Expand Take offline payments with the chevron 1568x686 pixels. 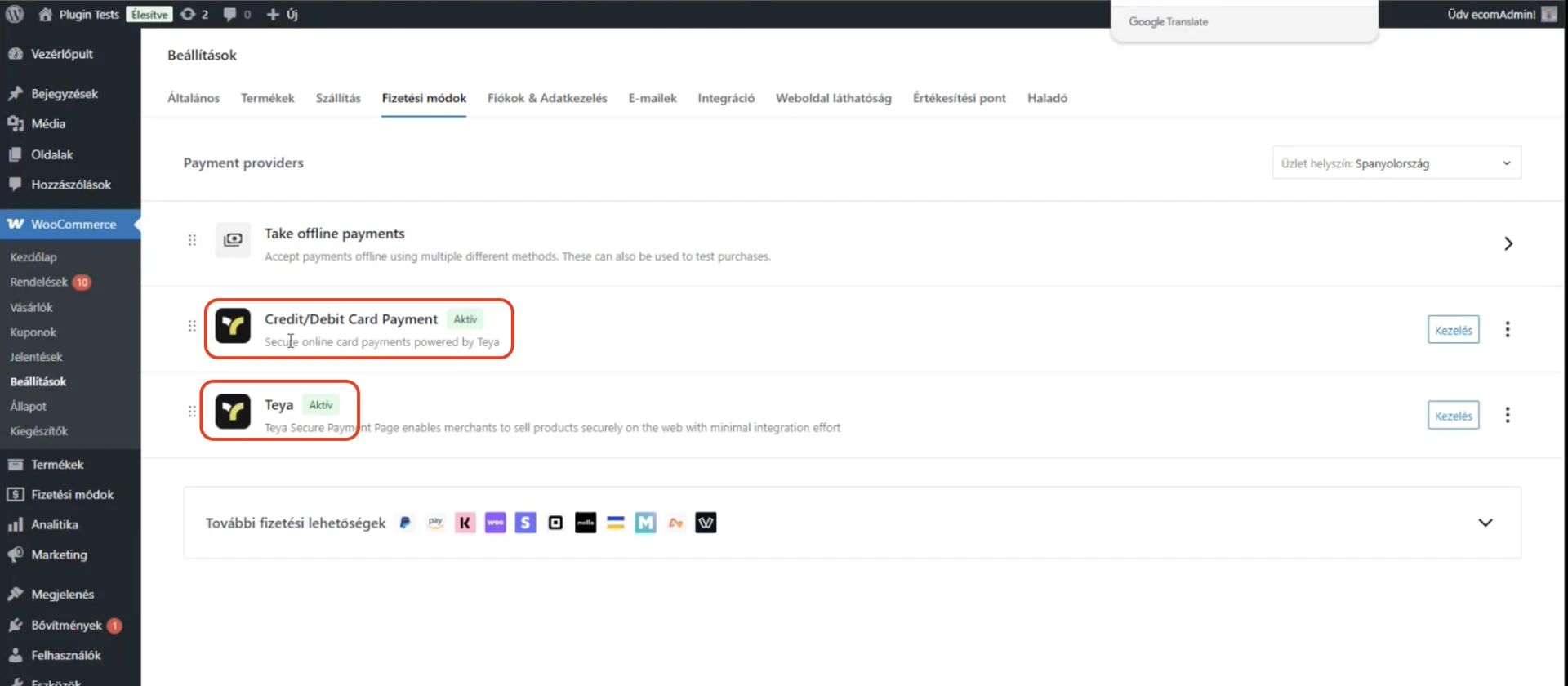click(1508, 243)
